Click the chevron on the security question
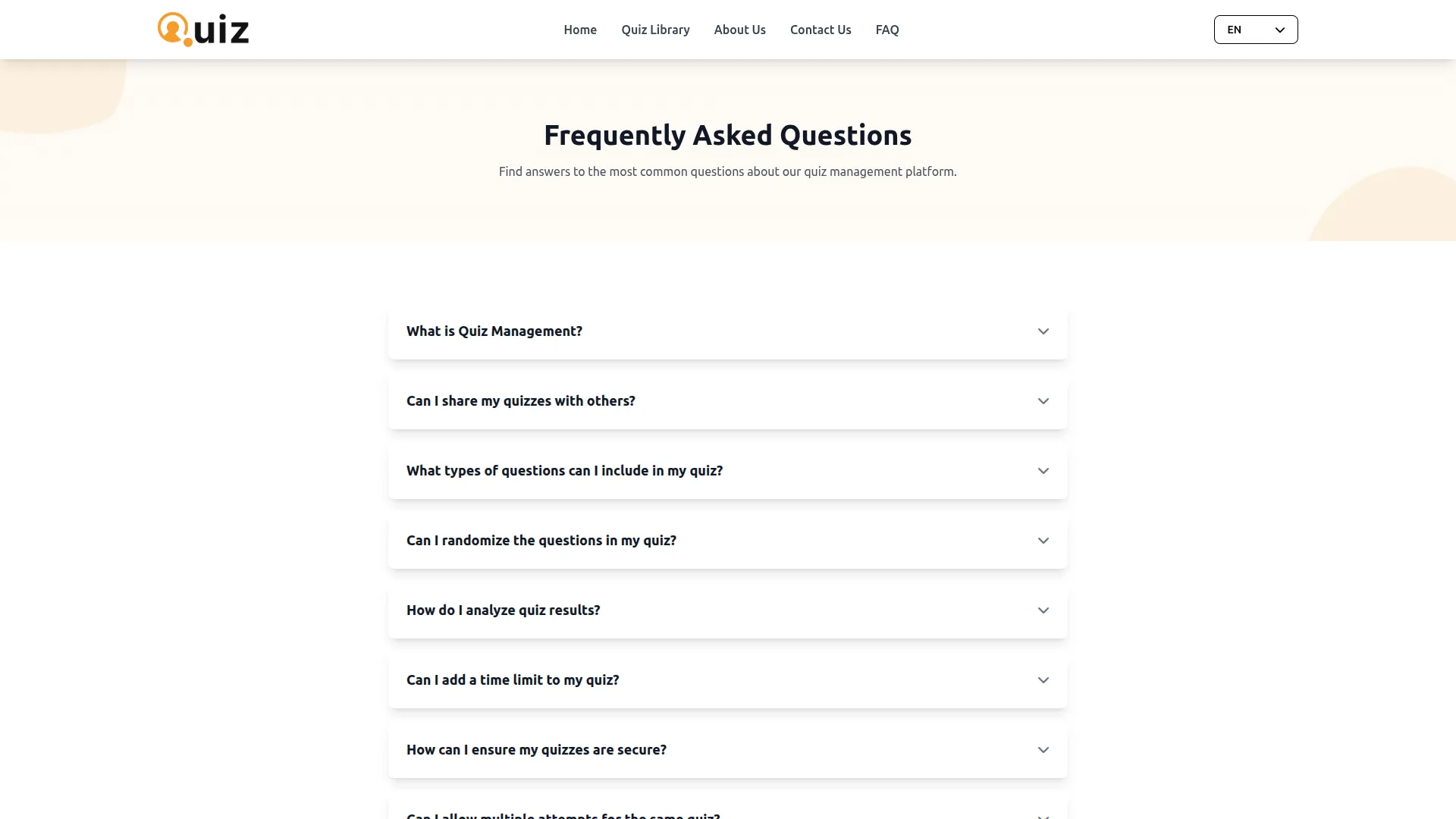The image size is (1456, 819). point(1043,749)
